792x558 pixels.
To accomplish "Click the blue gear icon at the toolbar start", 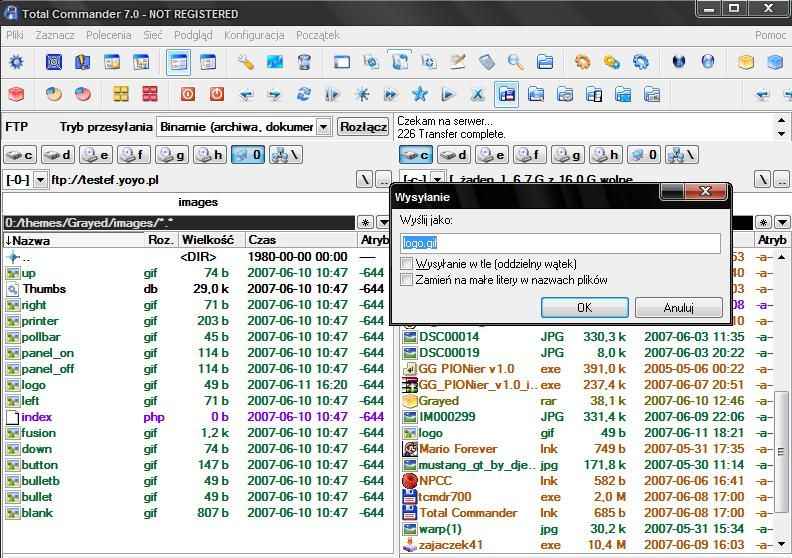I will pyautogui.click(x=16, y=62).
